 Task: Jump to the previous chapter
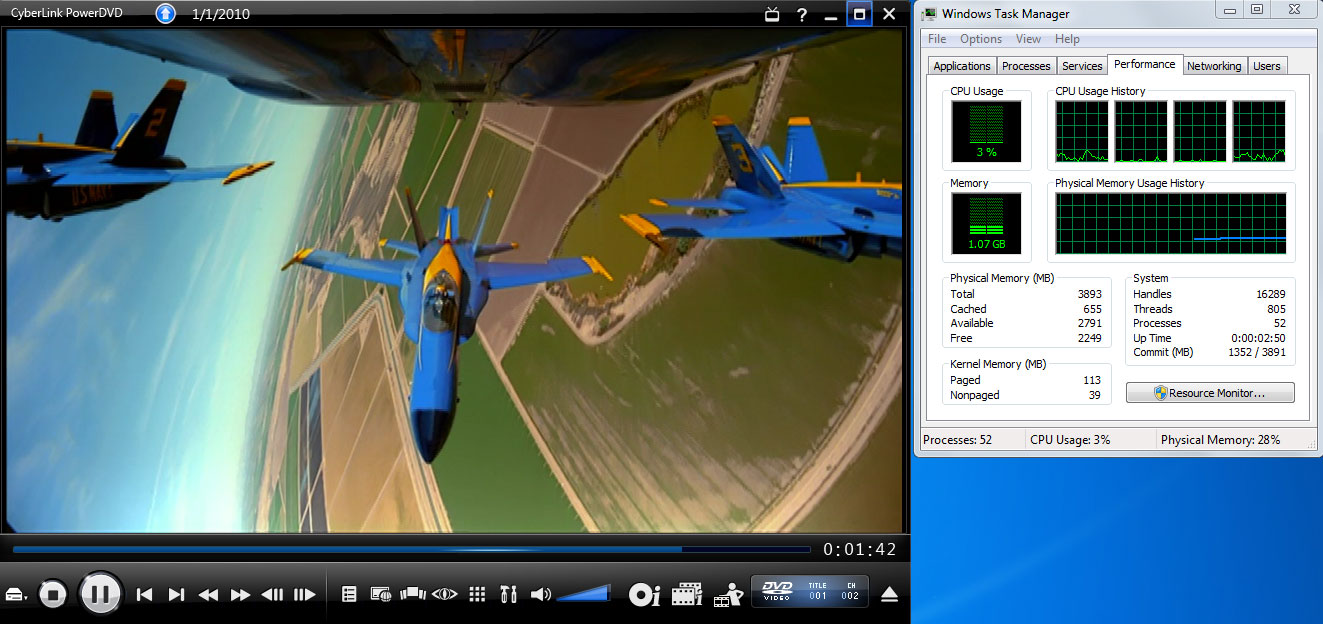point(144,595)
